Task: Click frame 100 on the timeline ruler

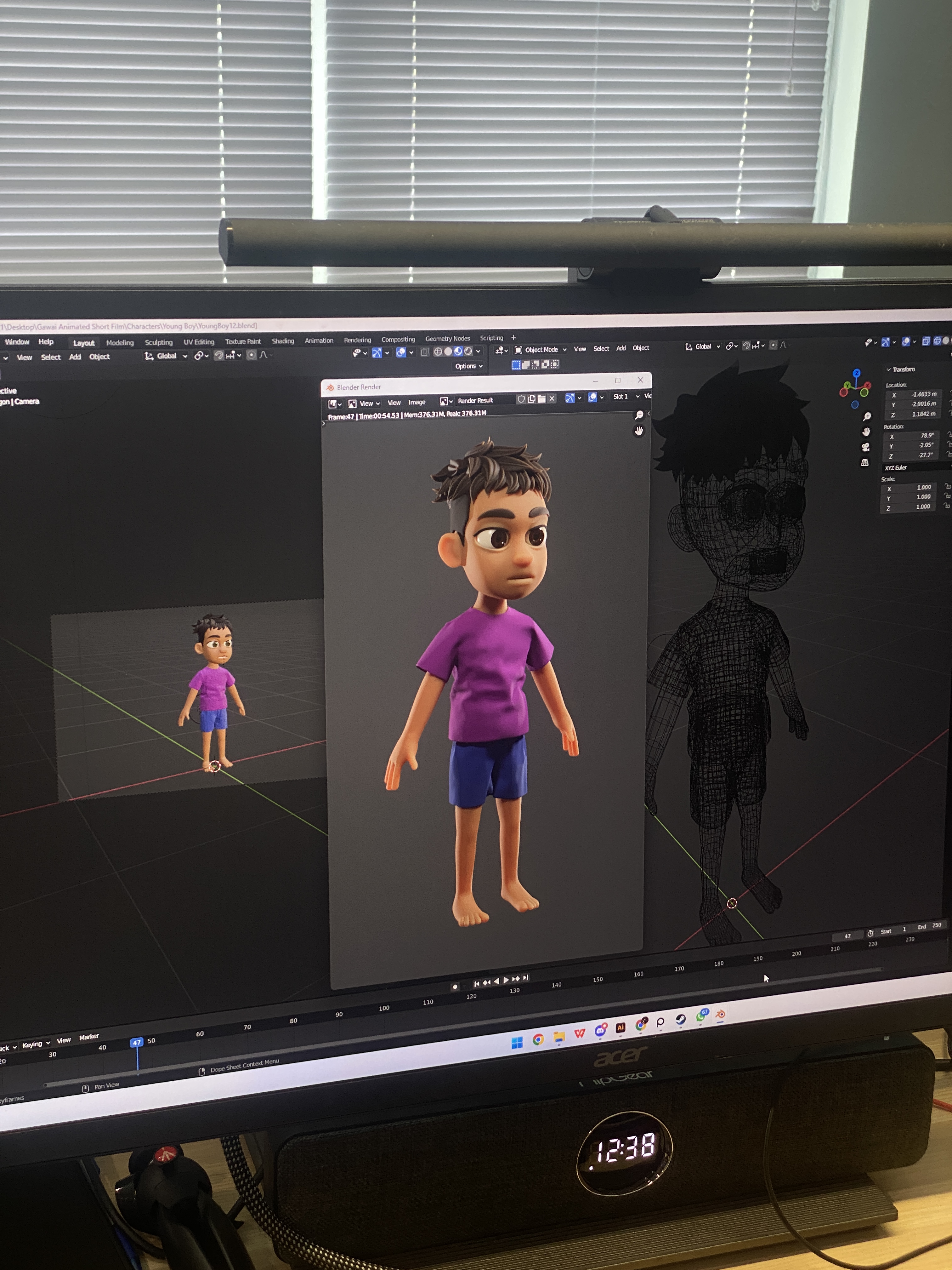Action: click(x=384, y=1008)
